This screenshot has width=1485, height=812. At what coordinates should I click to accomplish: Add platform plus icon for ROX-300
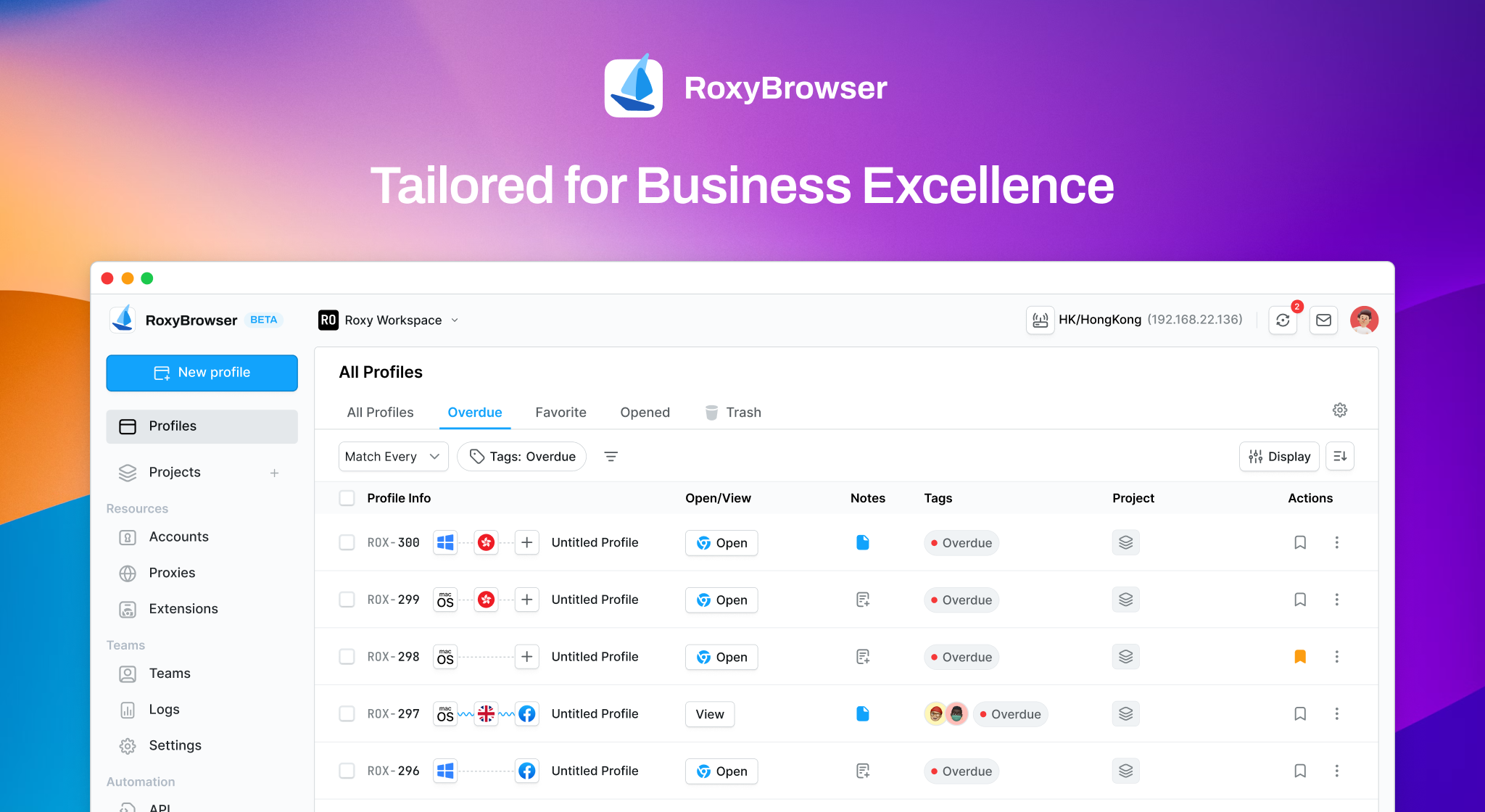(527, 542)
